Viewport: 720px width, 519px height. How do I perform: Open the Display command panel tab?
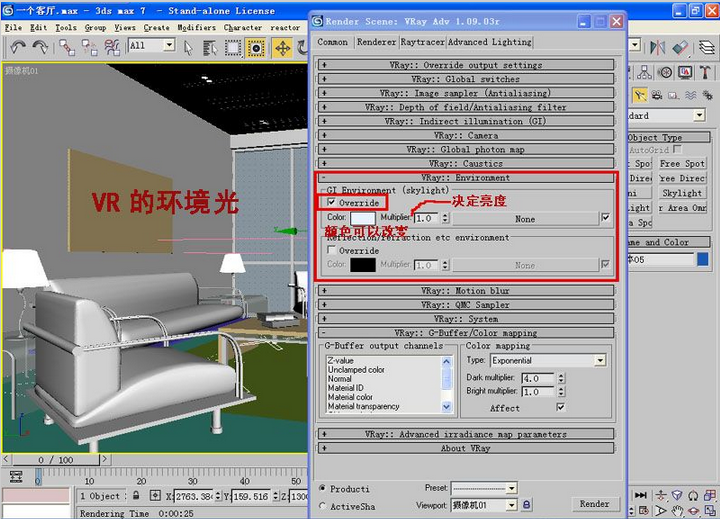[x=686, y=72]
